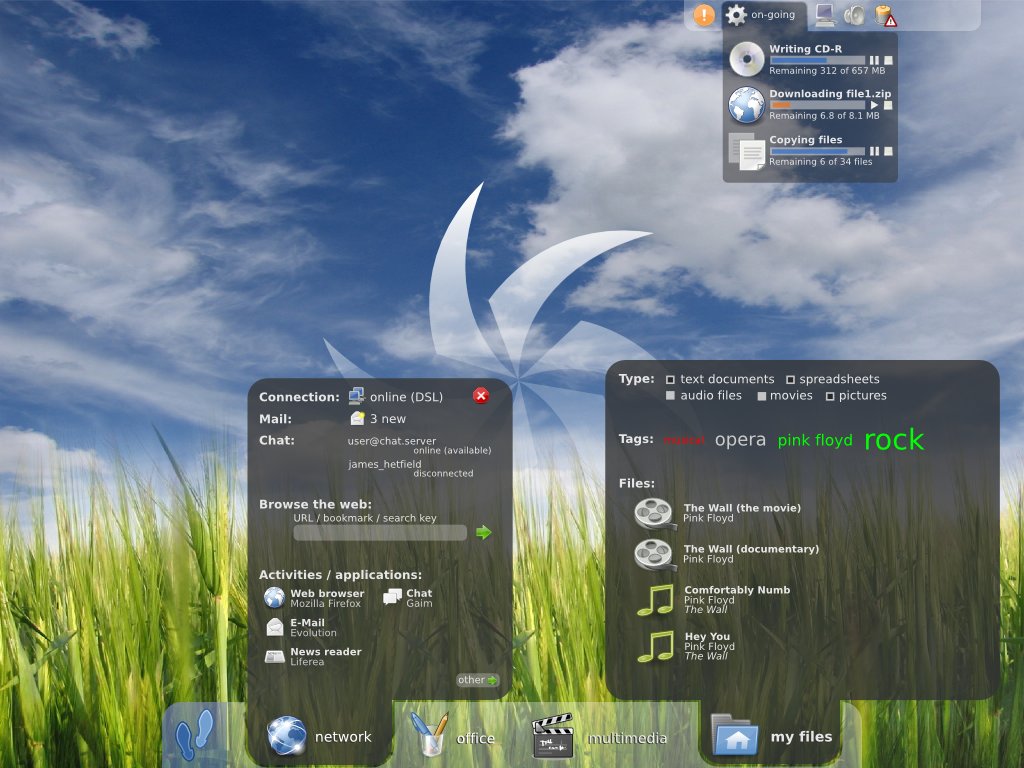Collapse the on-going tasks panel
The height and width of the screenshot is (768, 1024).
(x=761, y=15)
